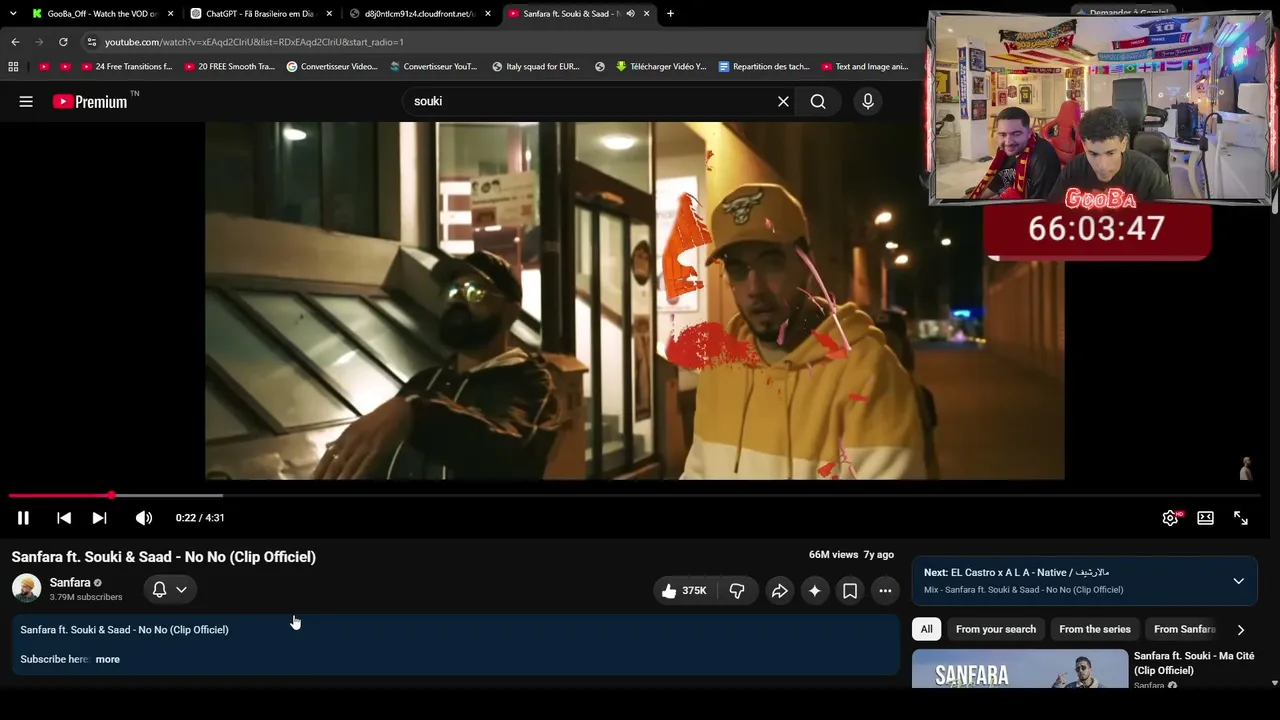Close the cloudfront.net tab

pyautogui.click(x=488, y=14)
